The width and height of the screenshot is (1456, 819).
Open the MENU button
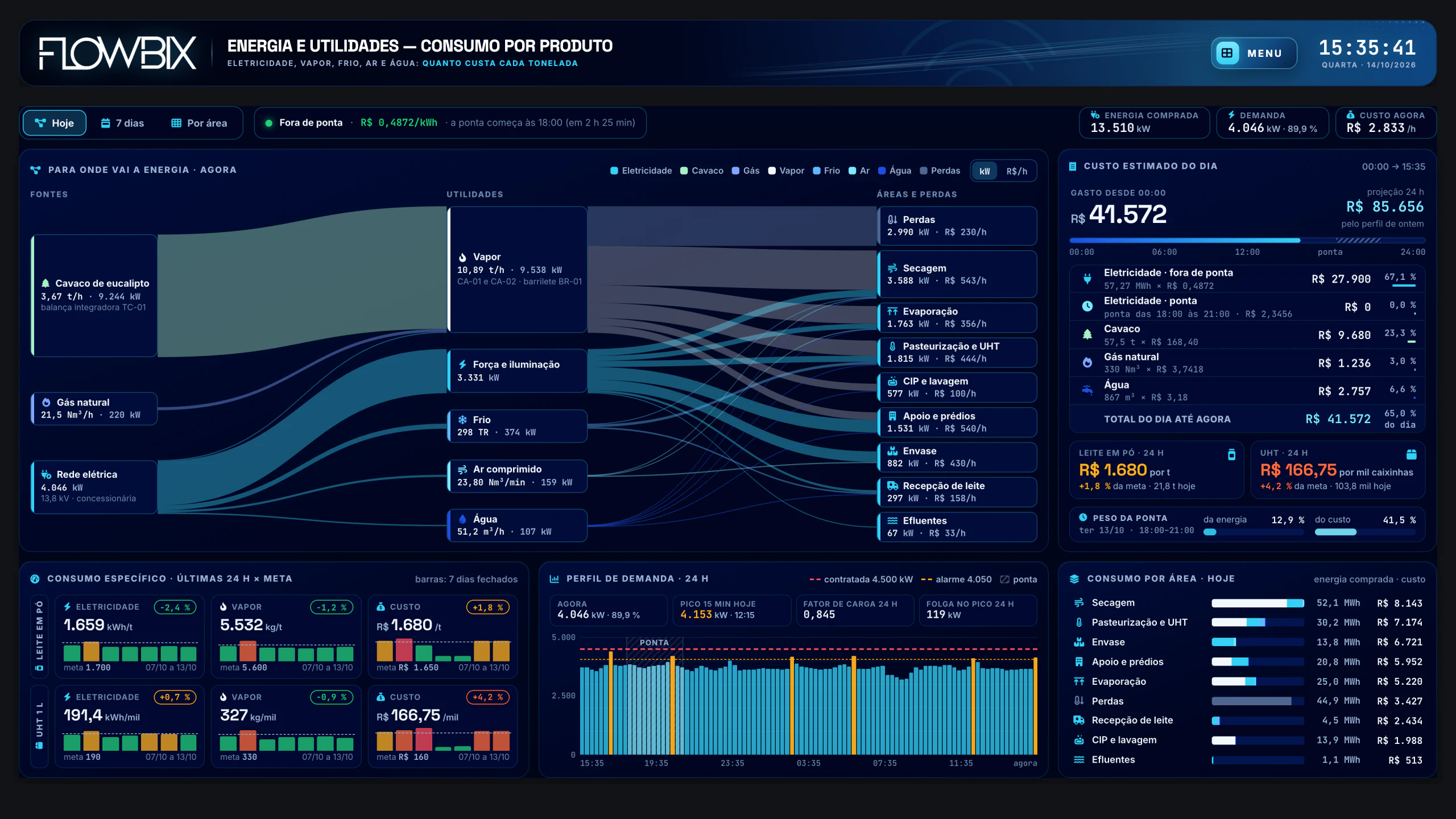coord(1254,53)
